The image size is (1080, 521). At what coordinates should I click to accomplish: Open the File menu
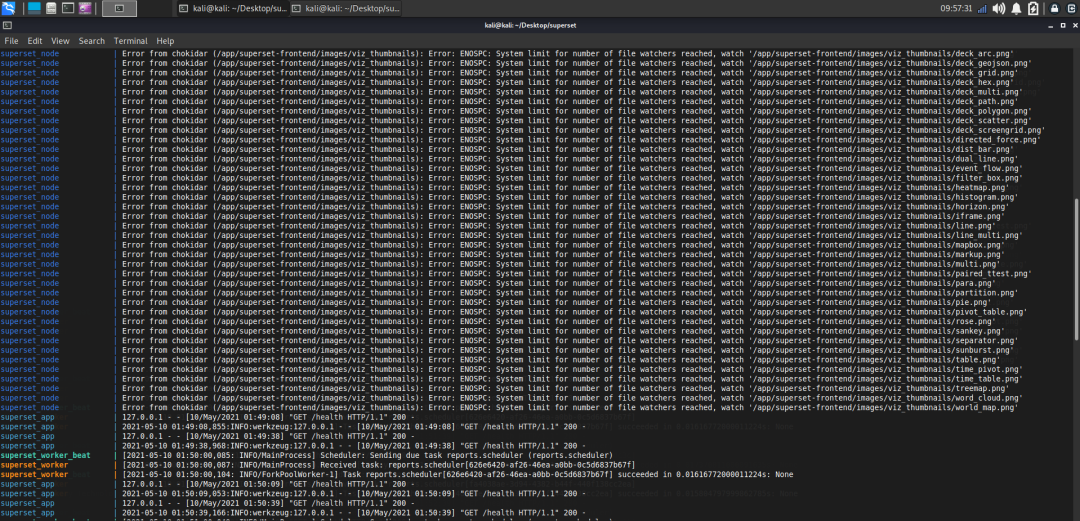pos(12,41)
